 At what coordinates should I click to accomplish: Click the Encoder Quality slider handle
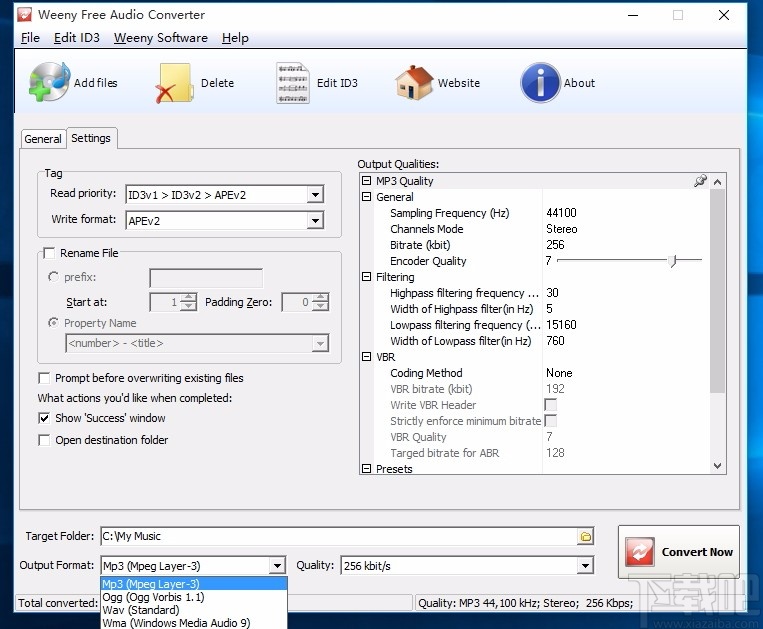(x=673, y=261)
